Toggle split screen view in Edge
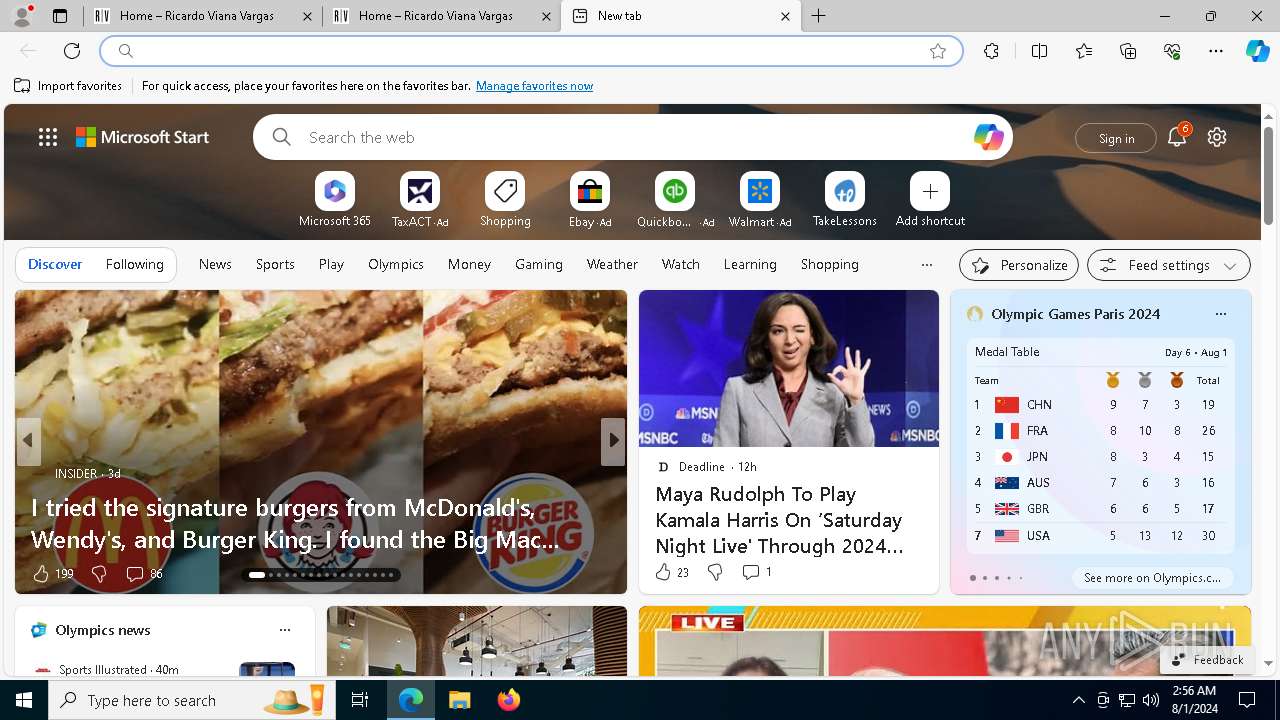 pos(1040,51)
